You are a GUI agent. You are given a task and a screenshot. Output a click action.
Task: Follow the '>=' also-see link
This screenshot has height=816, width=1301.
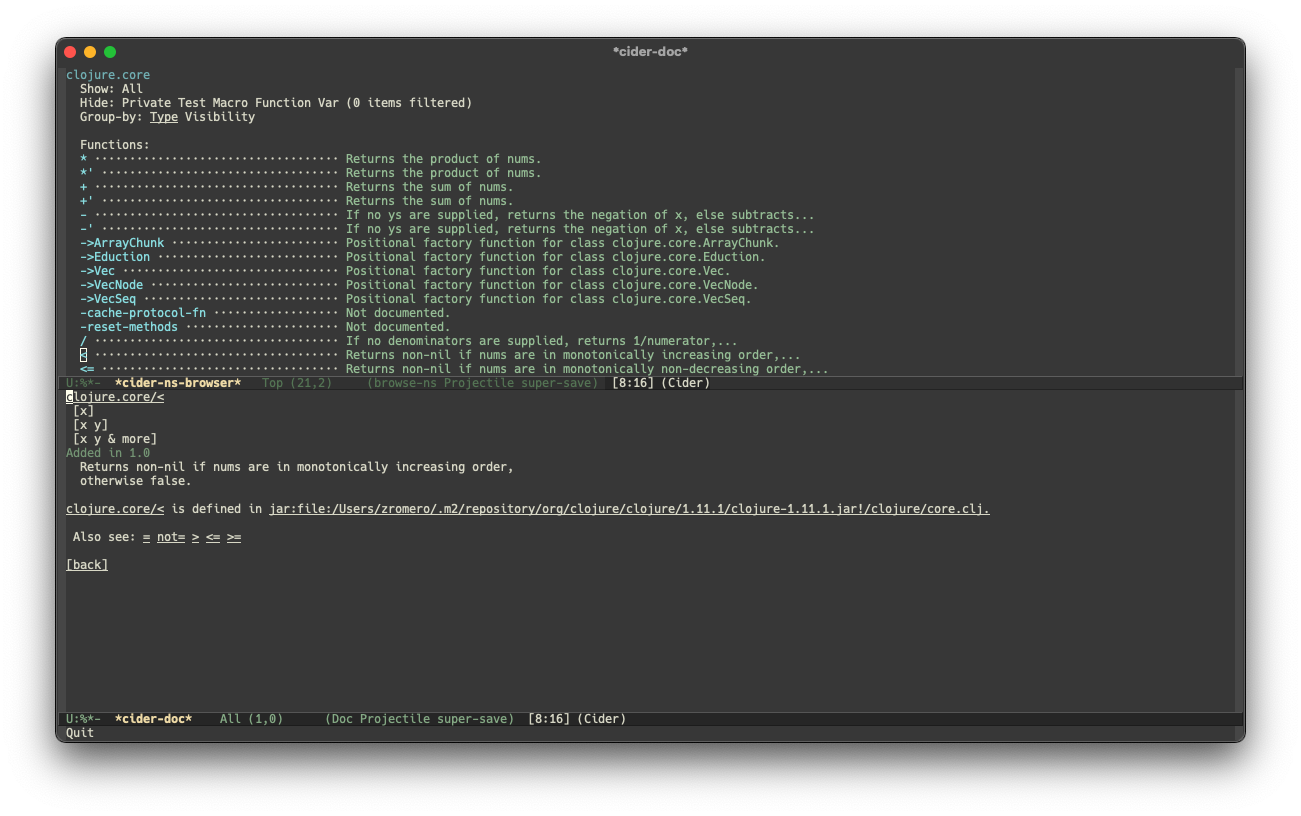[234, 537]
